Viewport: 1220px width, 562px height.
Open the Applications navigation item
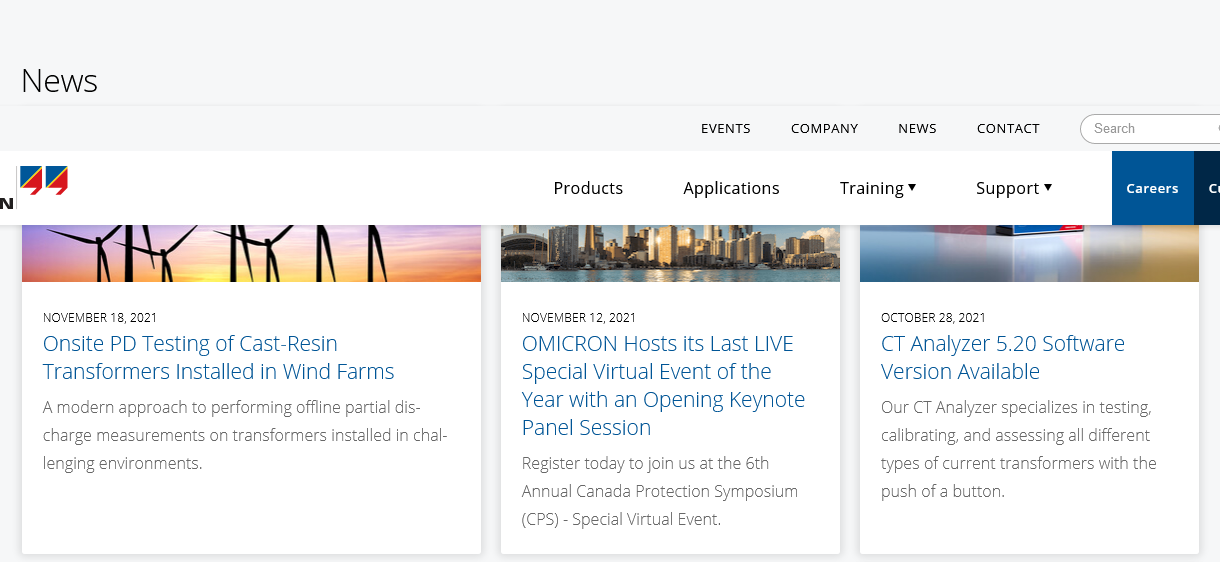tap(731, 188)
